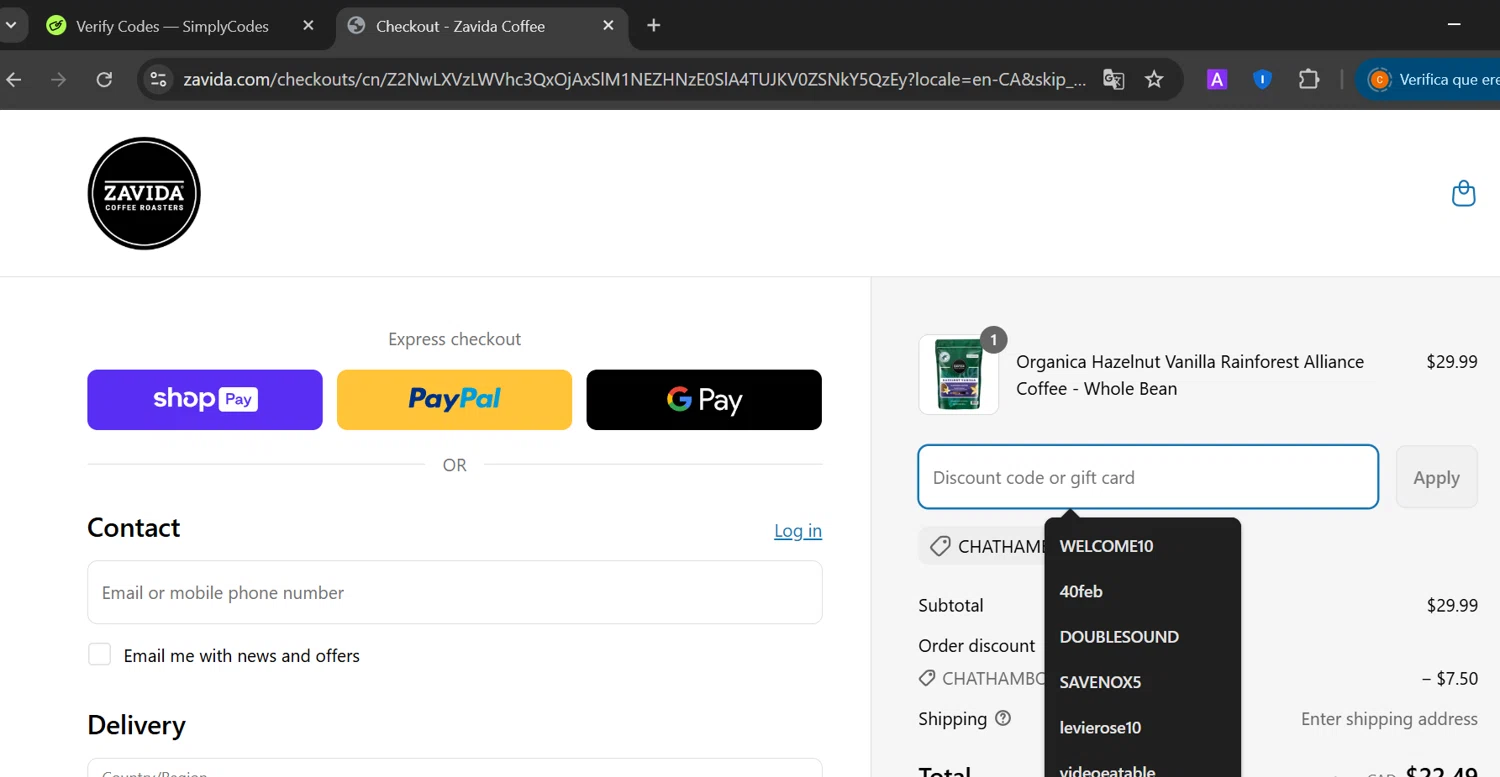Click the Express checkout label
Viewport: 1500px width, 777px height.
(x=455, y=339)
